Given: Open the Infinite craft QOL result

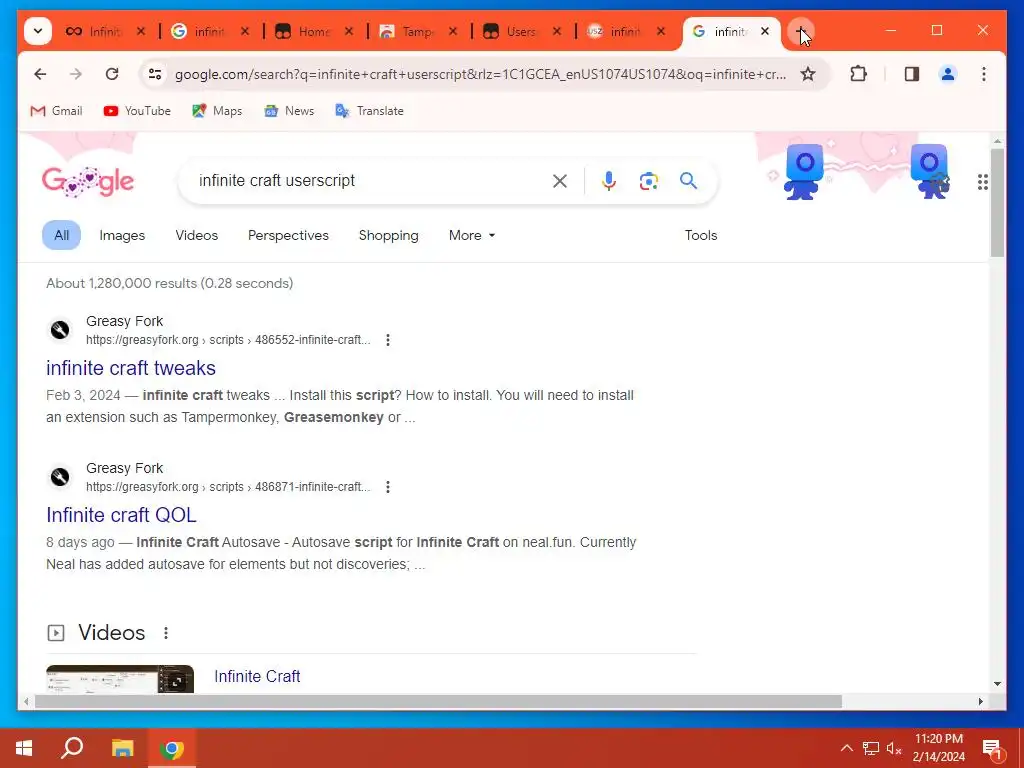Looking at the screenshot, I should pyautogui.click(x=121, y=515).
